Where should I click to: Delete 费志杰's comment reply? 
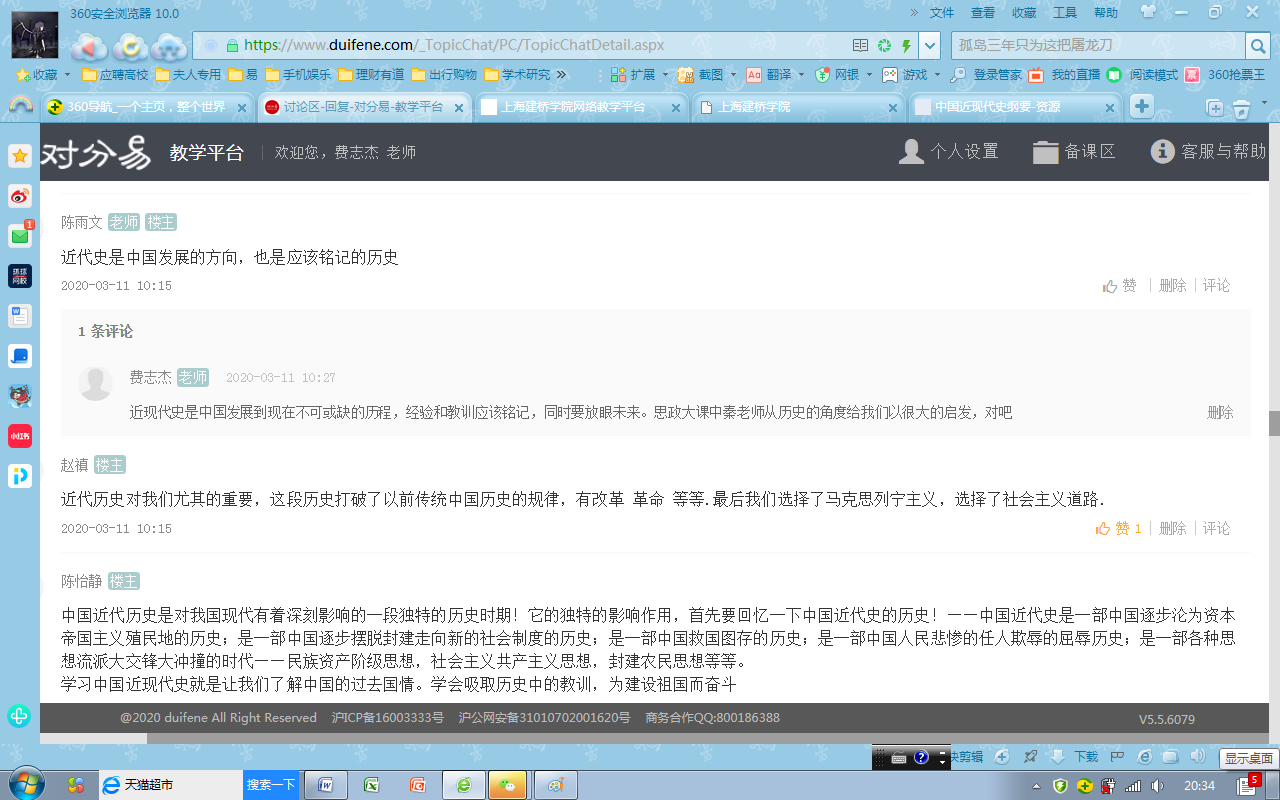[x=1220, y=412]
